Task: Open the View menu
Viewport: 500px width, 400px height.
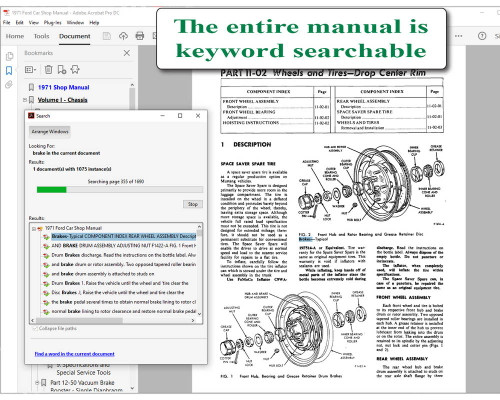Action: (x=34, y=23)
